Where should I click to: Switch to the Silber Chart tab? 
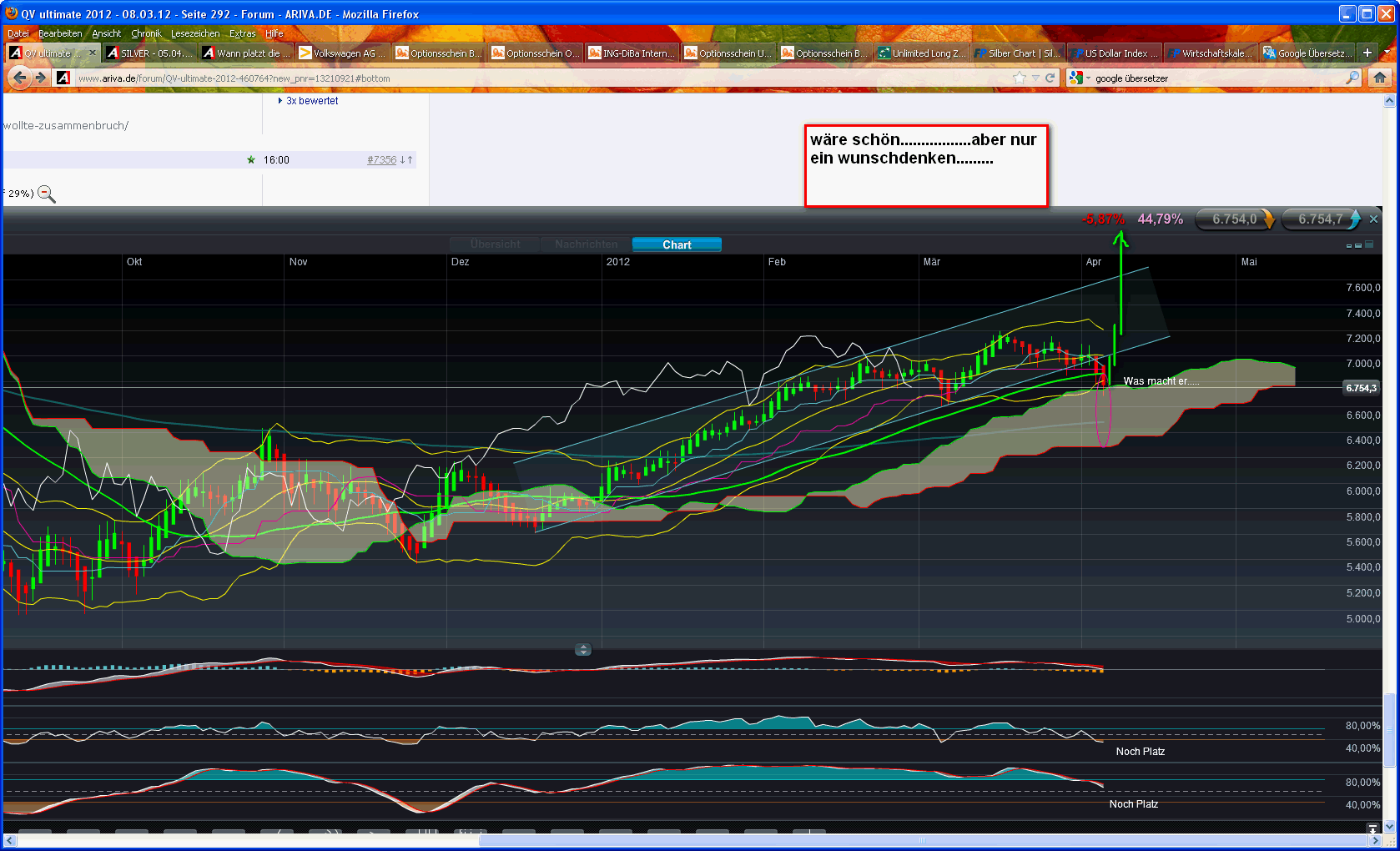point(1018,53)
